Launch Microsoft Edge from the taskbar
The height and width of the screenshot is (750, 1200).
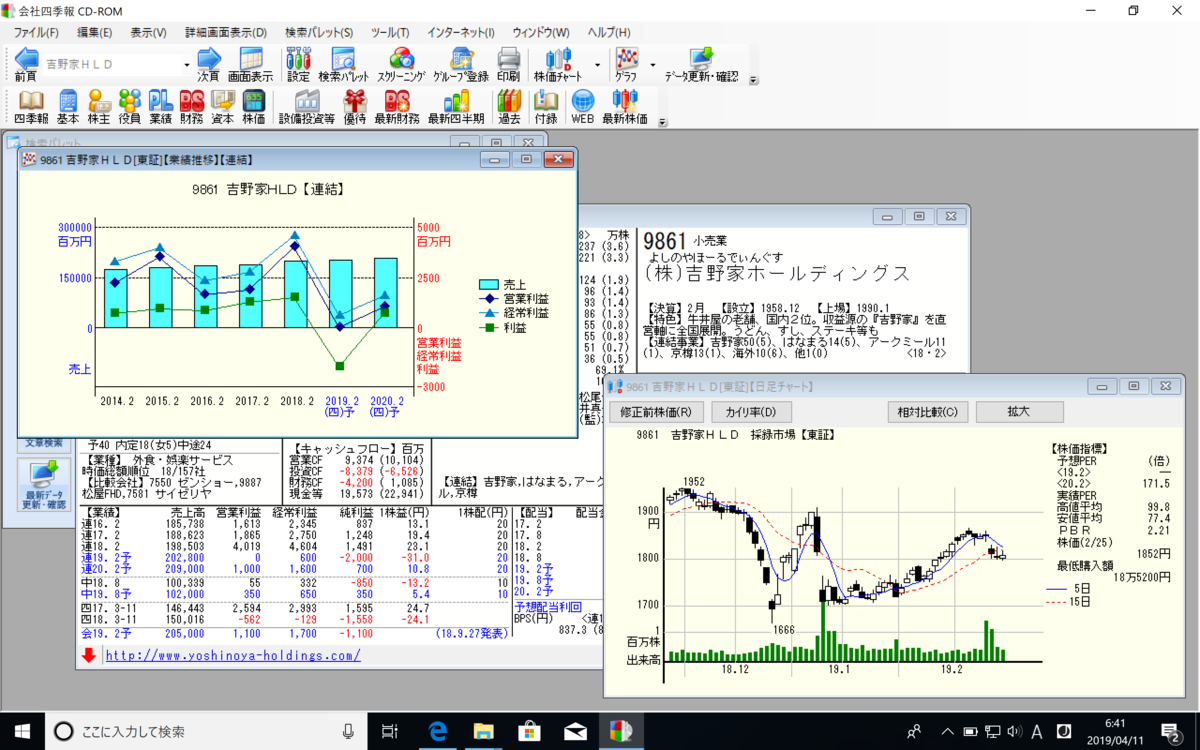pos(437,731)
